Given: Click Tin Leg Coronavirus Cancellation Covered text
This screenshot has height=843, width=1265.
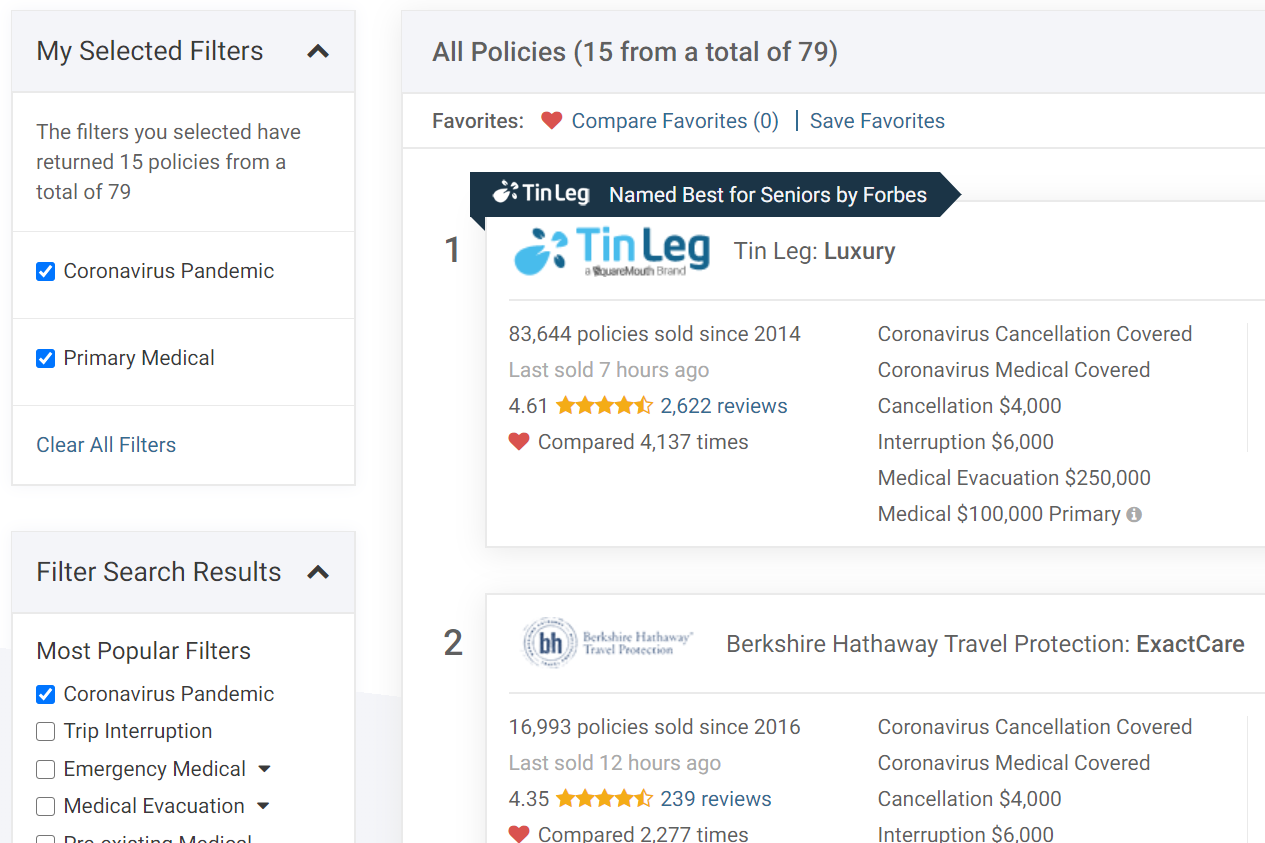Looking at the screenshot, I should click(x=1035, y=334).
